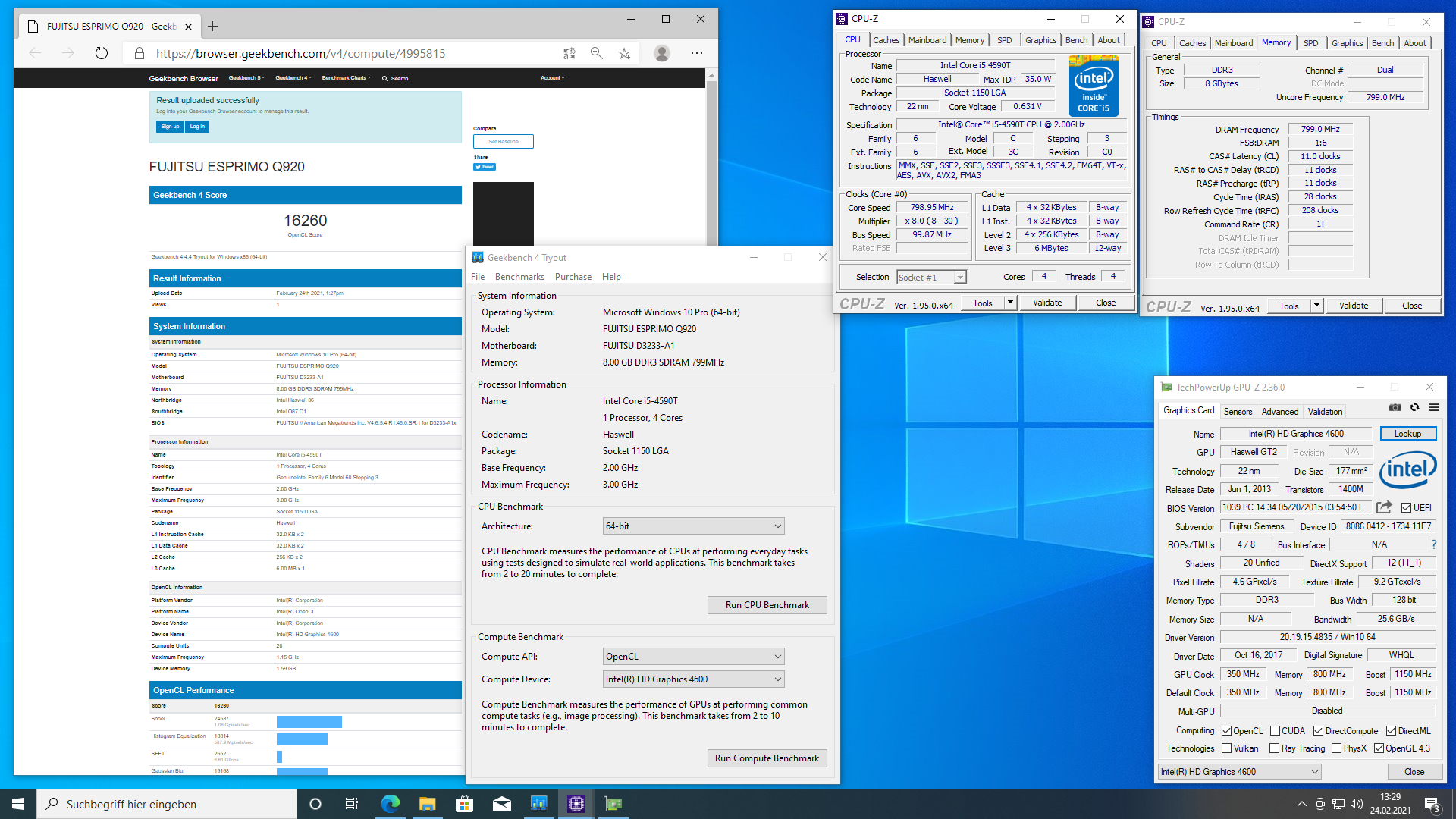Open File Explorer from taskbar
The width and height of the screenshot is (1456, 819).
[x=427, y=804]
